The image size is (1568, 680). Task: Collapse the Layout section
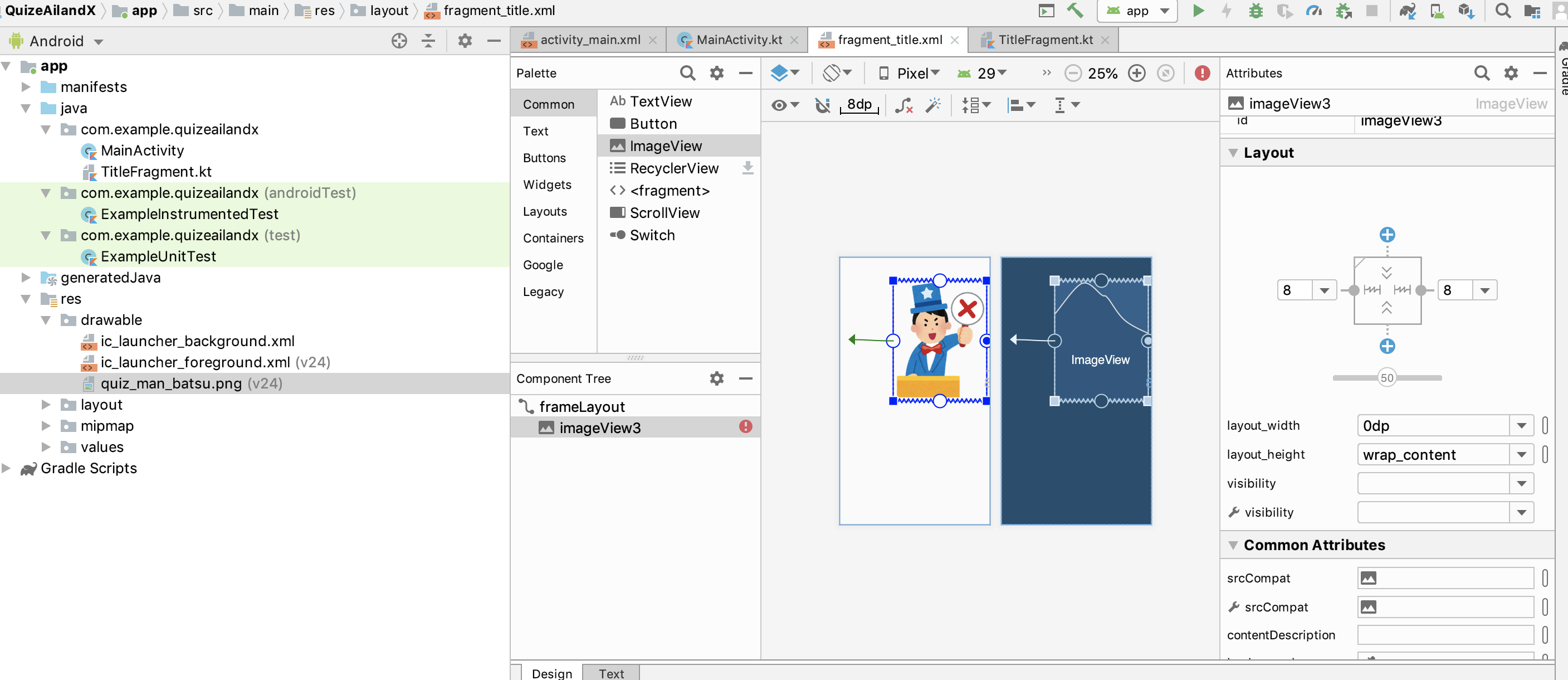[x=1233, y=153]
